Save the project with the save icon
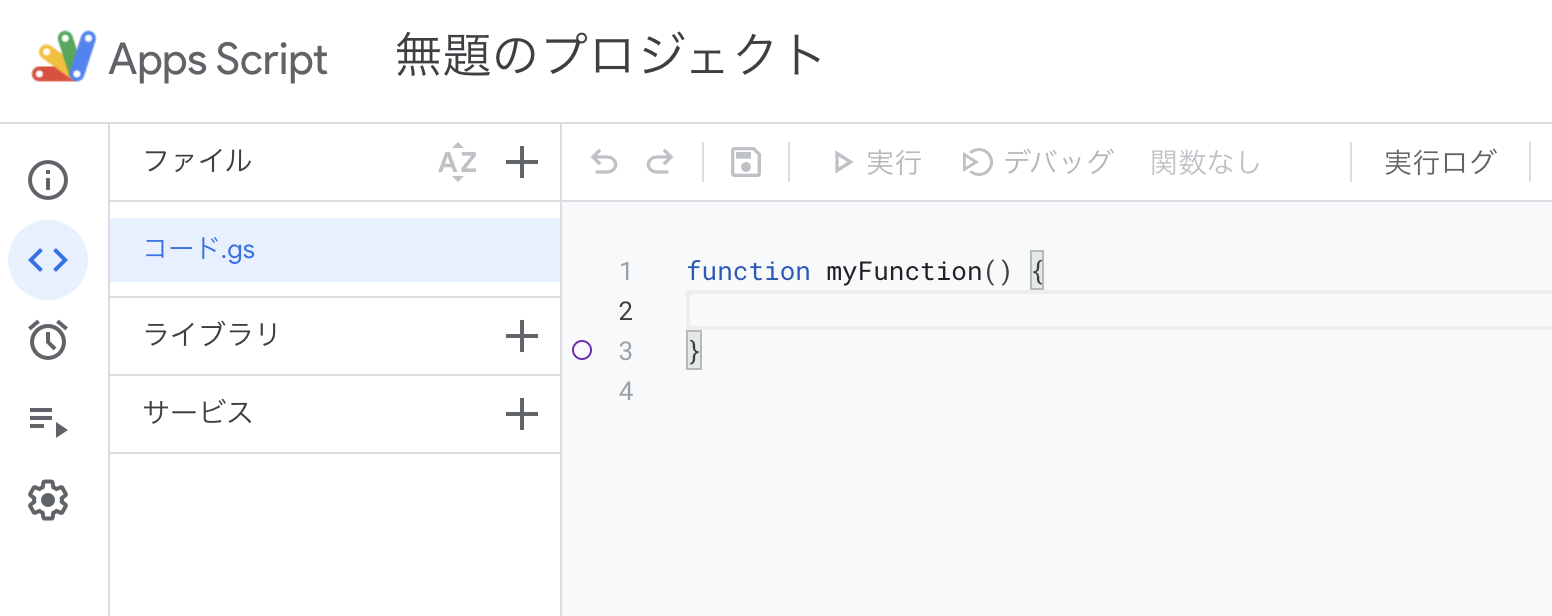 click(744, 162)
